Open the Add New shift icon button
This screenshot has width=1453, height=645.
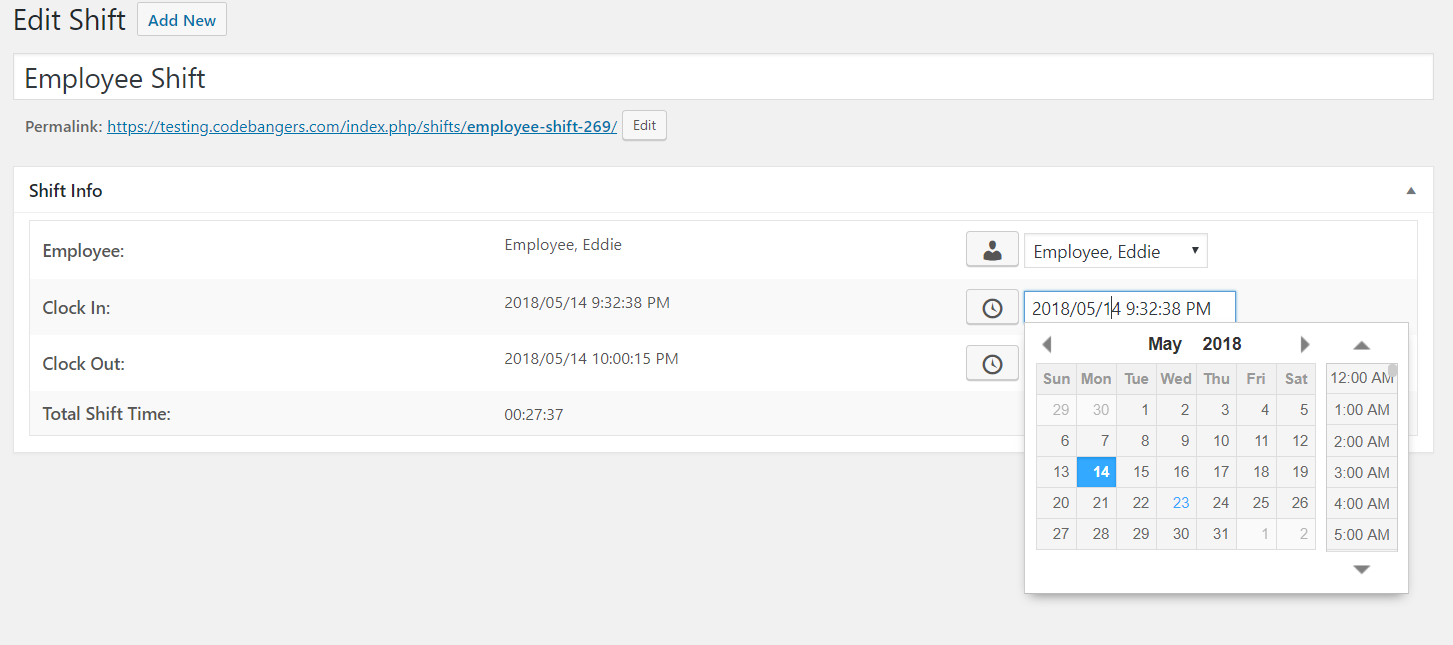point(181,19)
